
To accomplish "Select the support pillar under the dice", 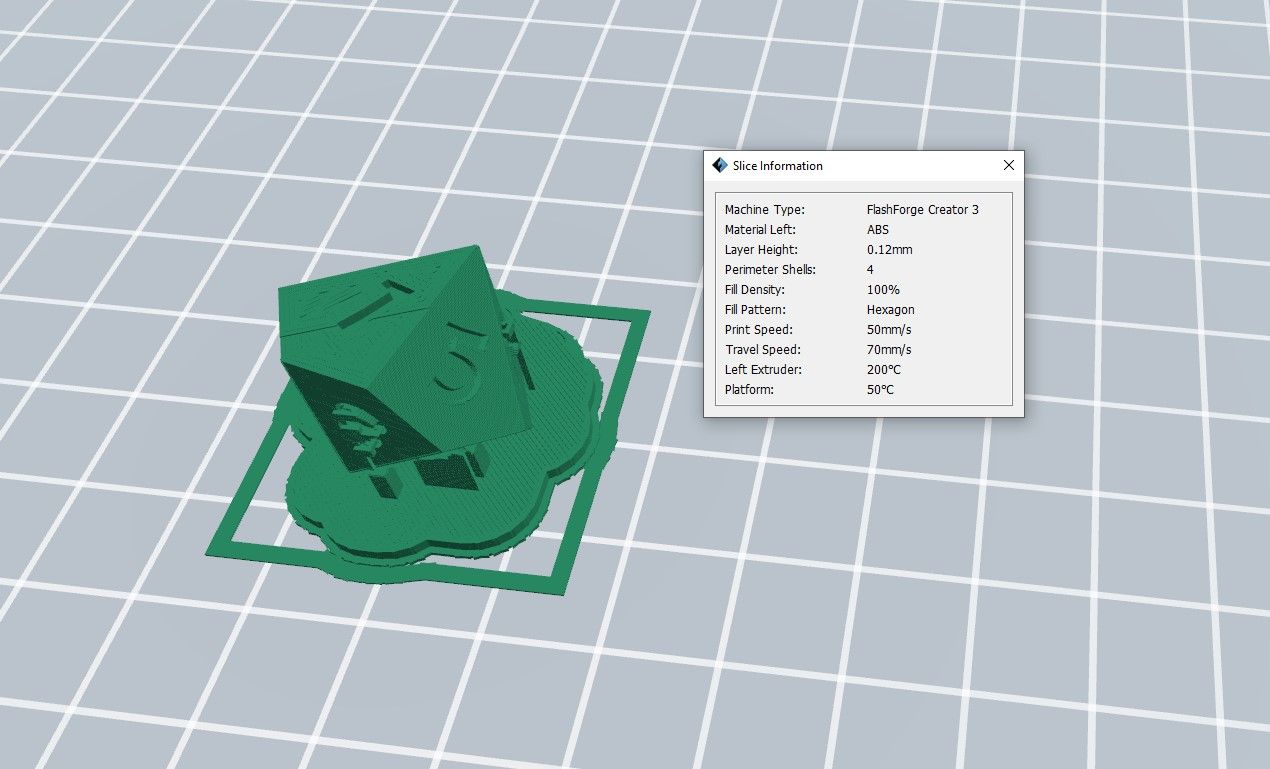I will pos(385,488).
